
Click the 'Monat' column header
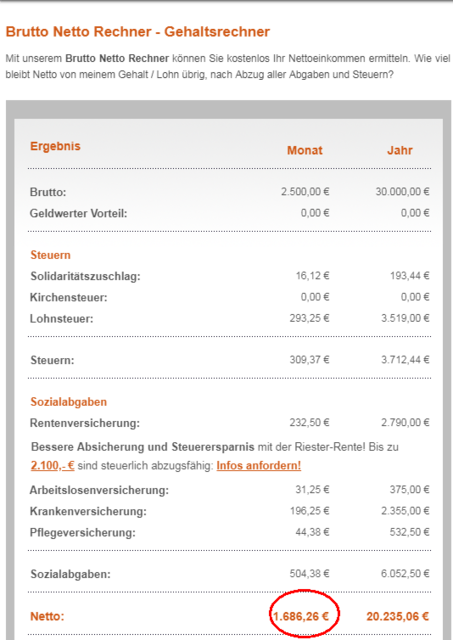[x=305, y=150]
